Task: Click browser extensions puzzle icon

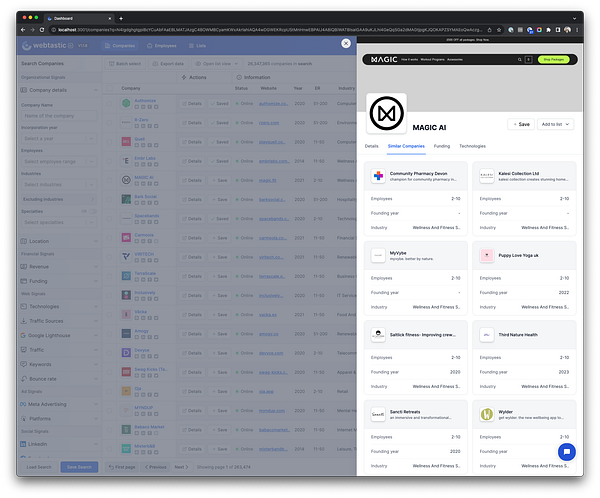Action: [548, 30]
